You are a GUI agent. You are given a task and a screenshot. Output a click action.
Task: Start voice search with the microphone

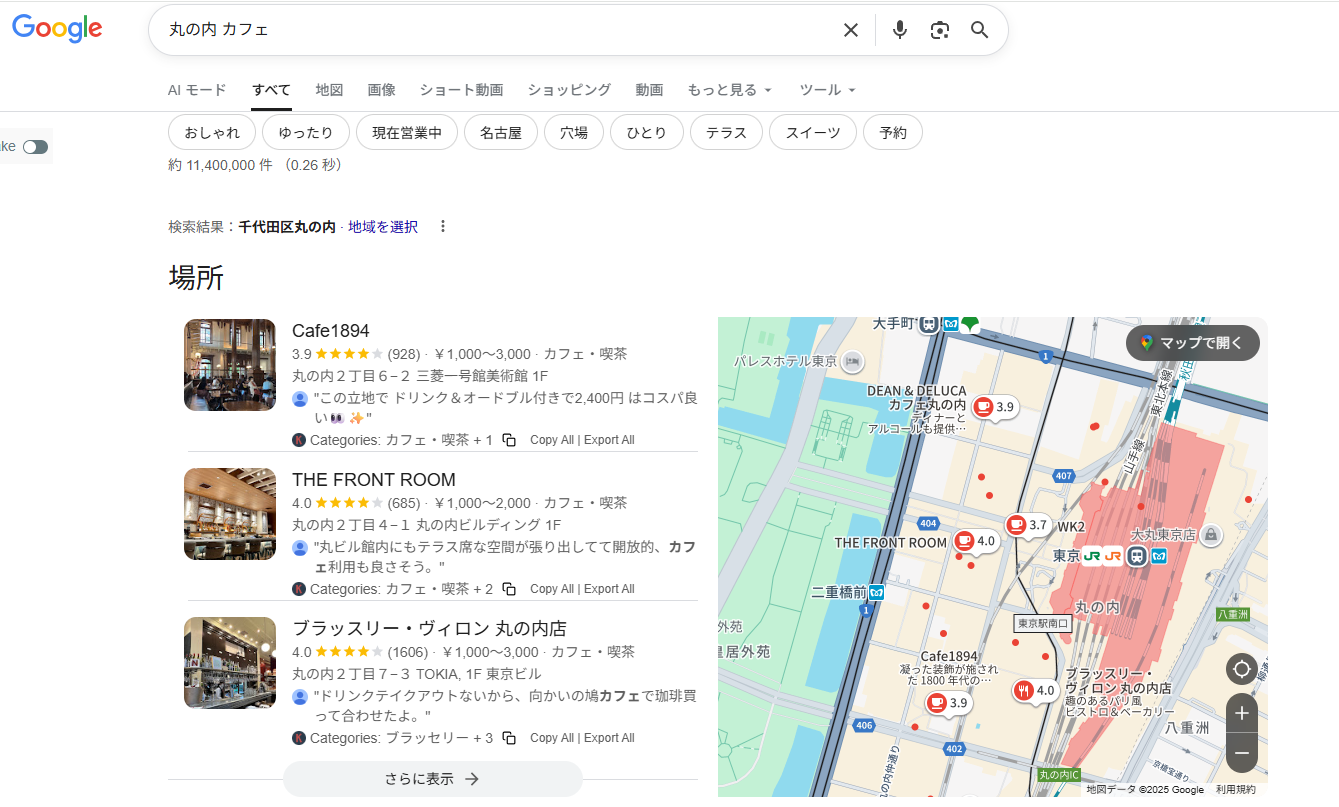899,30
